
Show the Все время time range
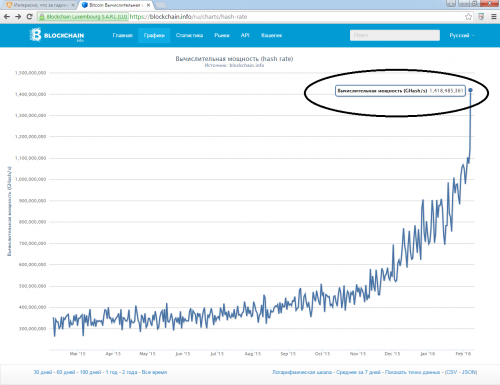tap(154, 372)
